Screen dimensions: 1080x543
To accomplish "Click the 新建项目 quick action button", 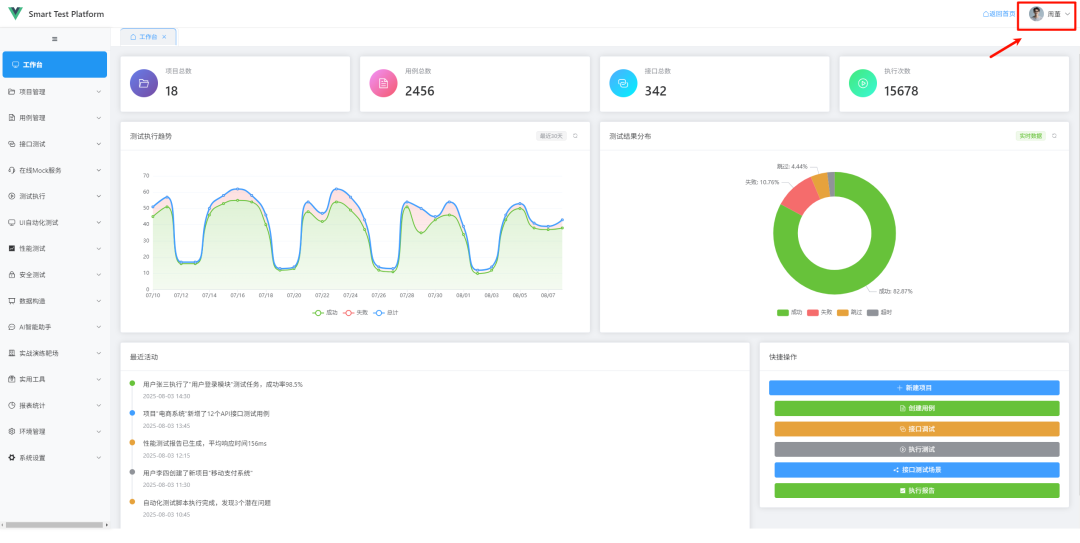I will [x=914, y=388].
